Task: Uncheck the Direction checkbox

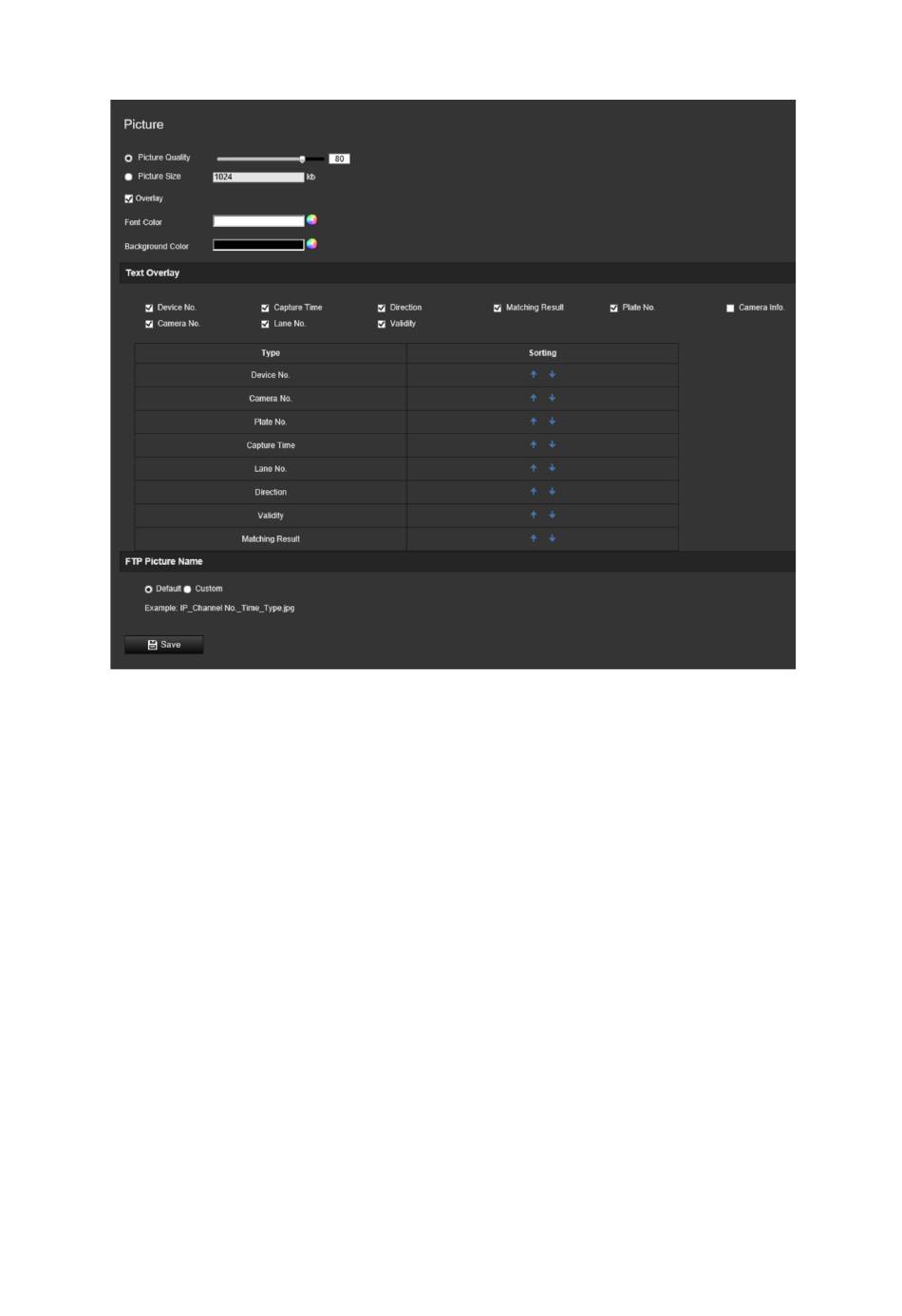Action: pyautogui.click(x=382, y=309)
